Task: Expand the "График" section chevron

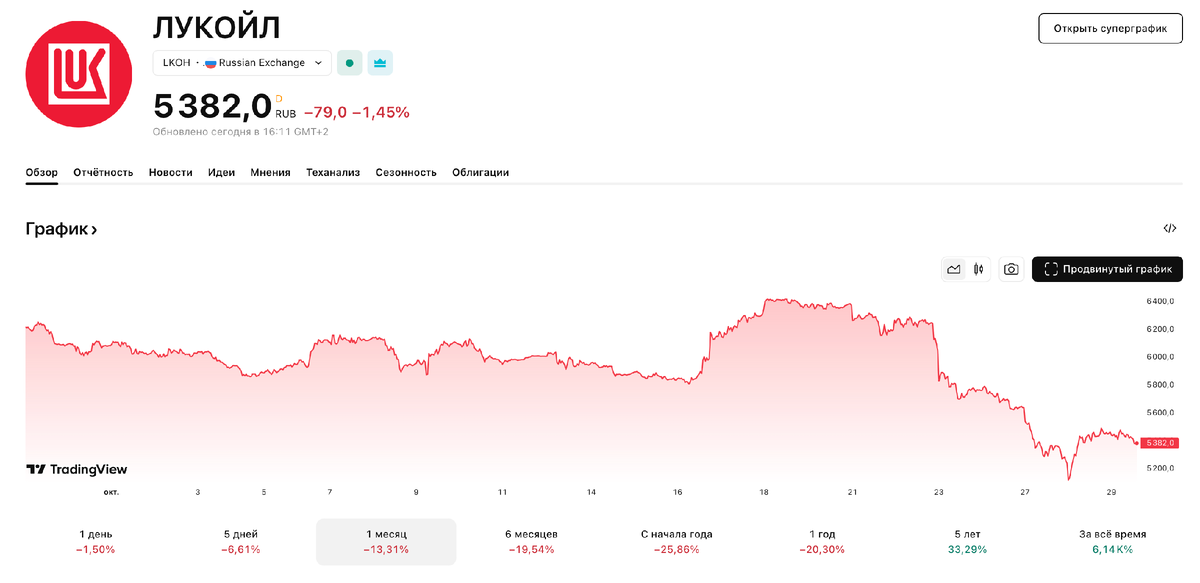Action: [95, 229]
